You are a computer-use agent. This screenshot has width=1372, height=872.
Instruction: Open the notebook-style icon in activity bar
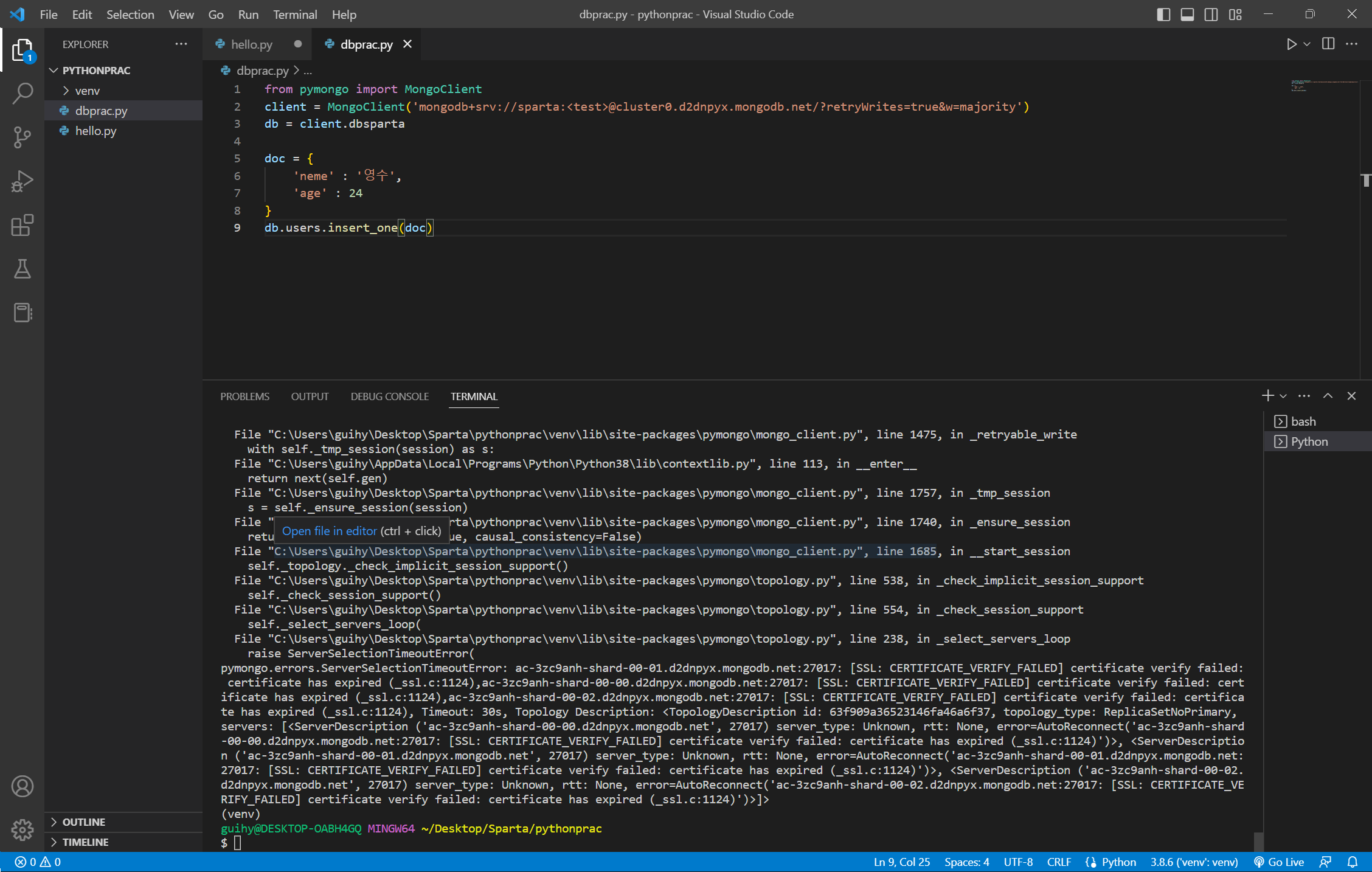tap(23, 313)
